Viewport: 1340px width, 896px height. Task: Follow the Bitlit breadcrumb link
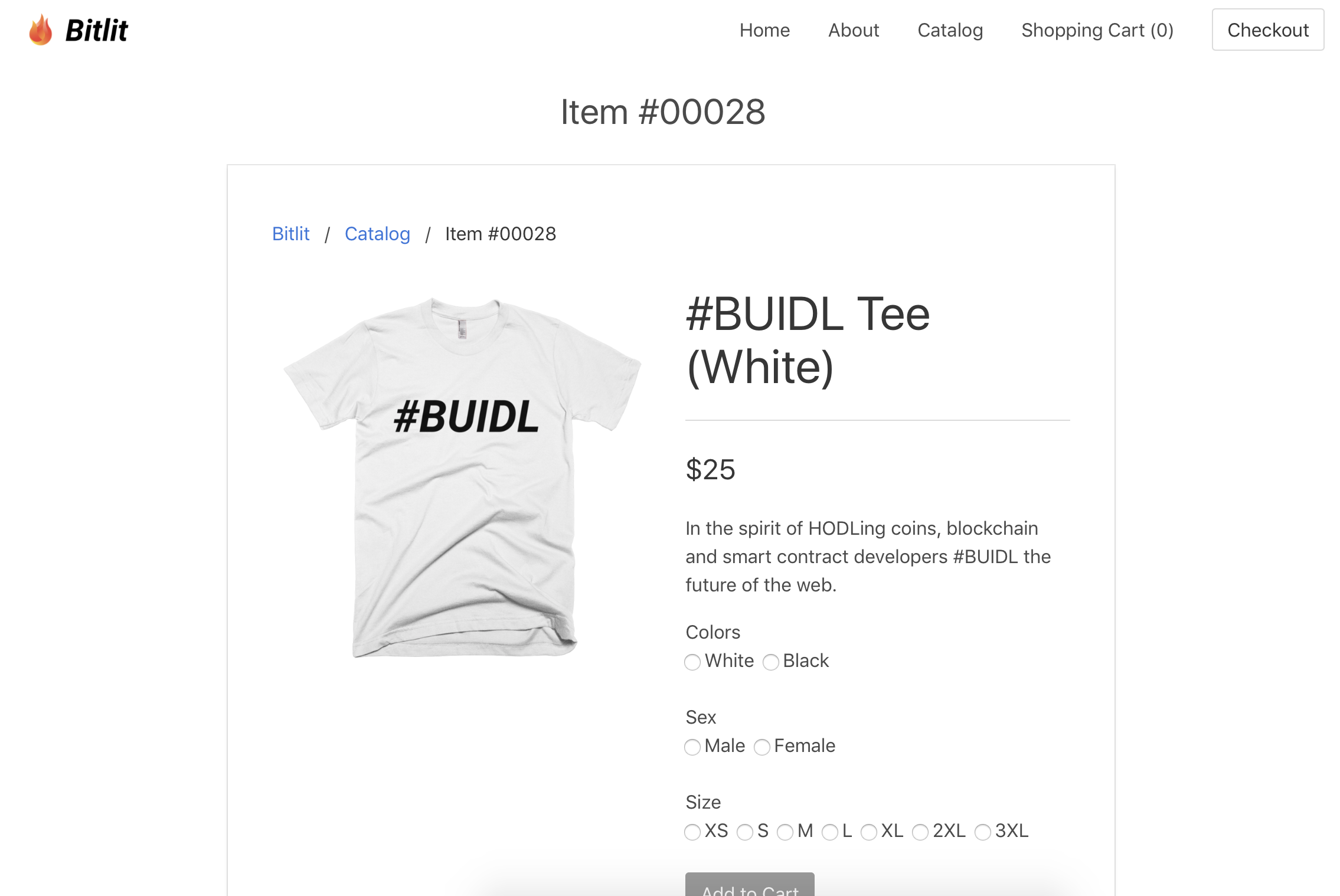[290, 234]
